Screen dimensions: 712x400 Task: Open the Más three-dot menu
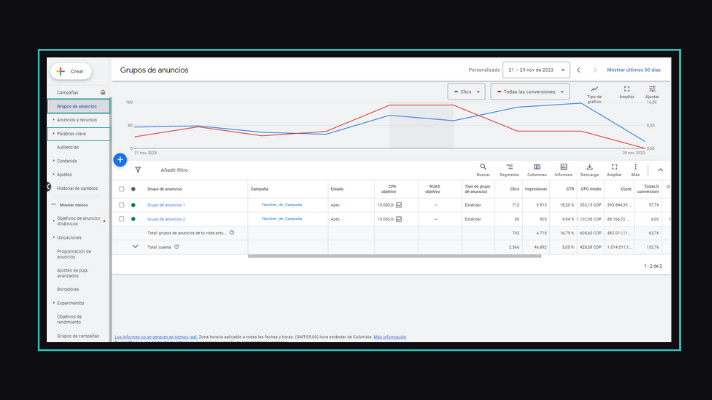click(x=635, y=167)
